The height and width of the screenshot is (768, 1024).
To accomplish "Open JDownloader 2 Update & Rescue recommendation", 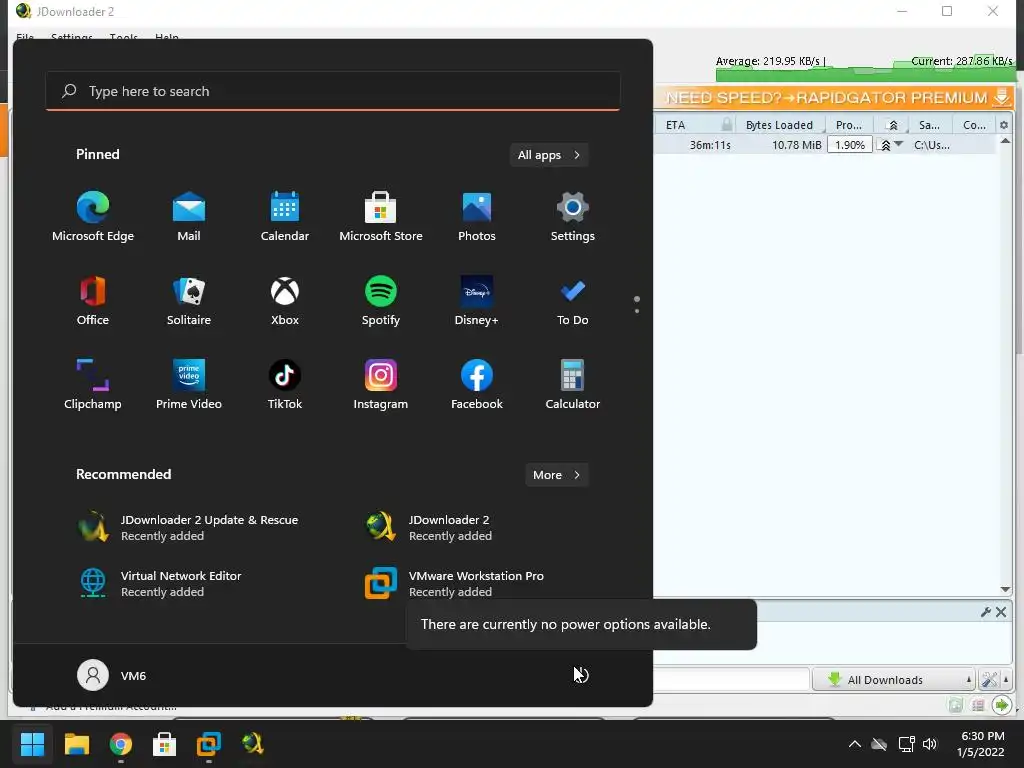I will point(189,527).
